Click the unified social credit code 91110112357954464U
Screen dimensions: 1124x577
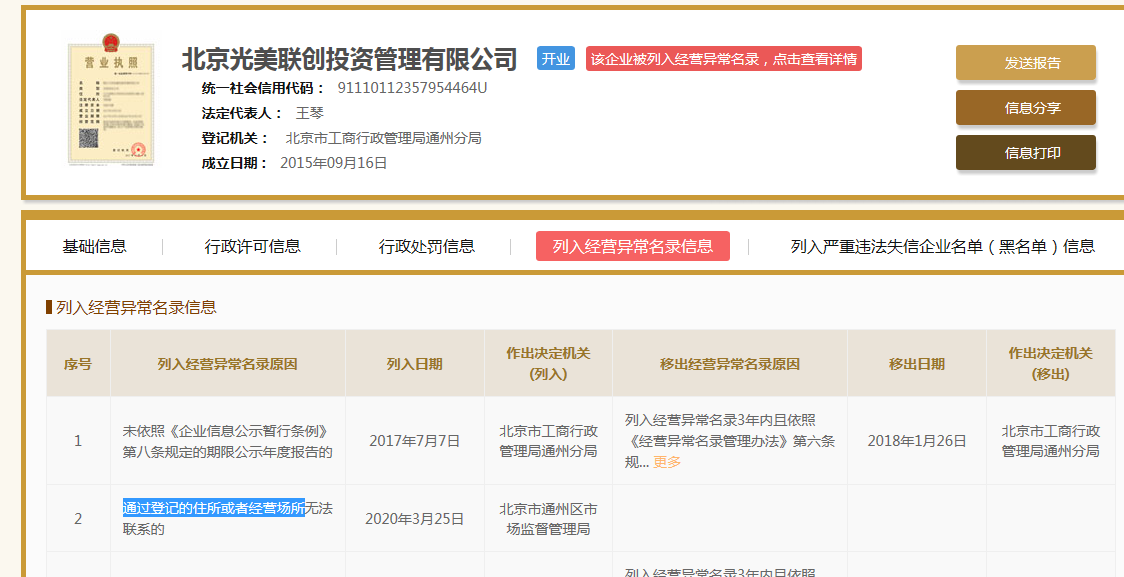click(412, 87)
